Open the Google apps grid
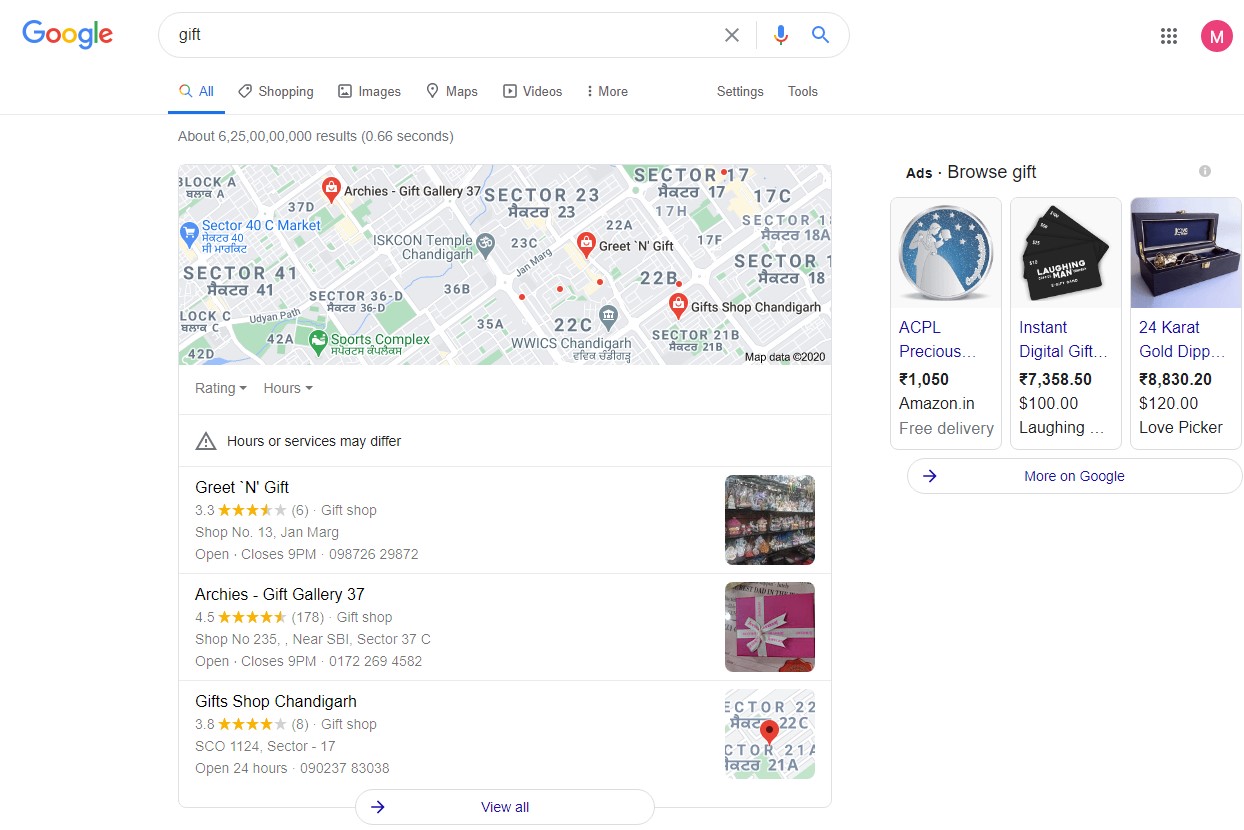The image size is (1244, 830). 1169,36
